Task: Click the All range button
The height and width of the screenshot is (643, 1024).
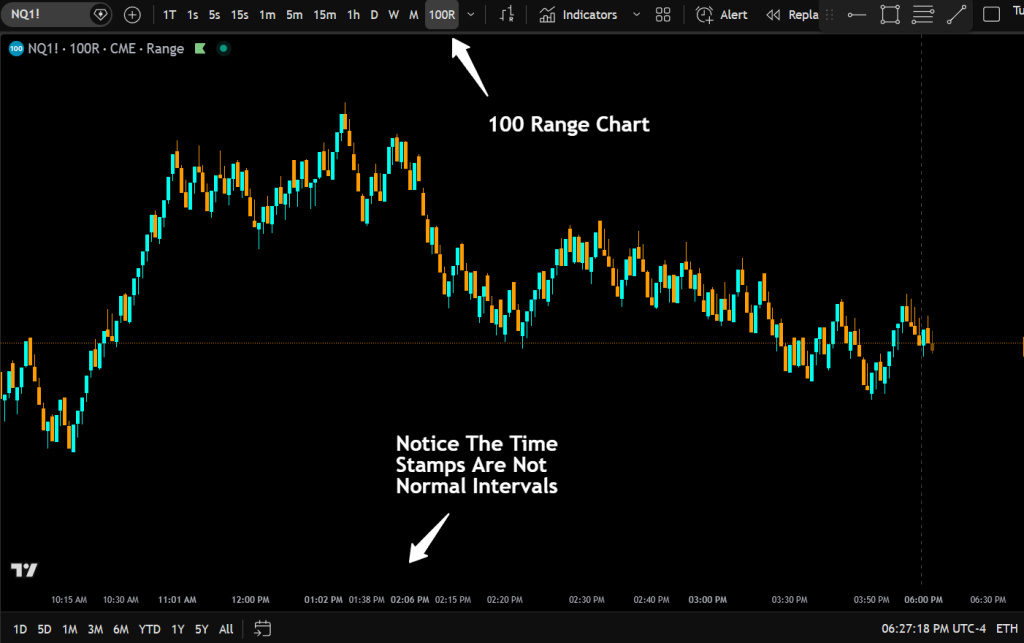Action: 225,629
